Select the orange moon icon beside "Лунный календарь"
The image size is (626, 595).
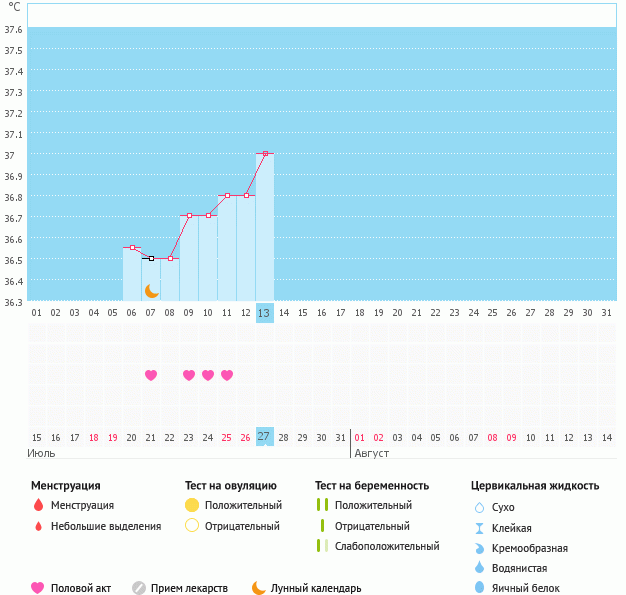pos(259,588)
